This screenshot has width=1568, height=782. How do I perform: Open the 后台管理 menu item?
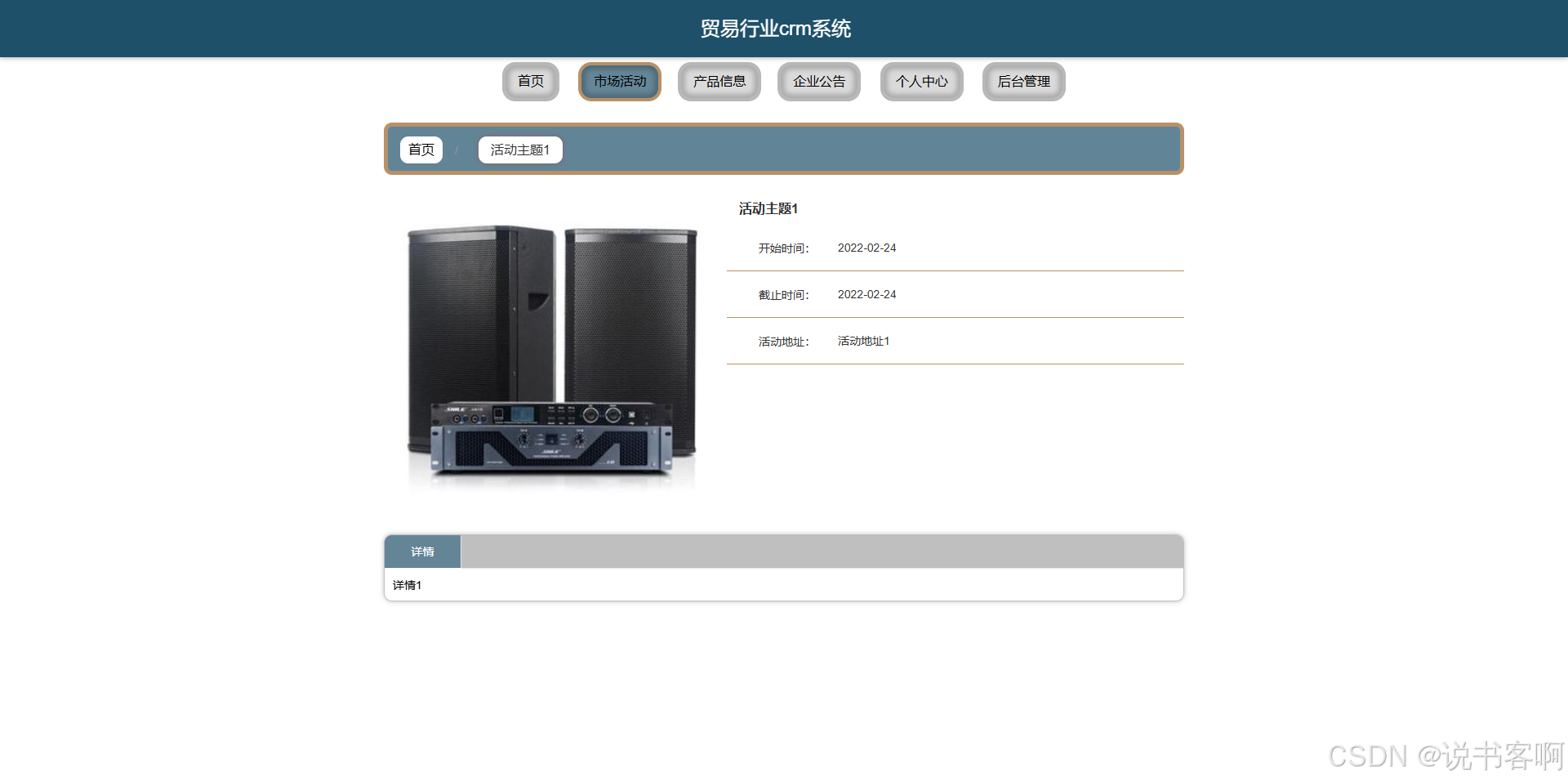point(1024,82)
